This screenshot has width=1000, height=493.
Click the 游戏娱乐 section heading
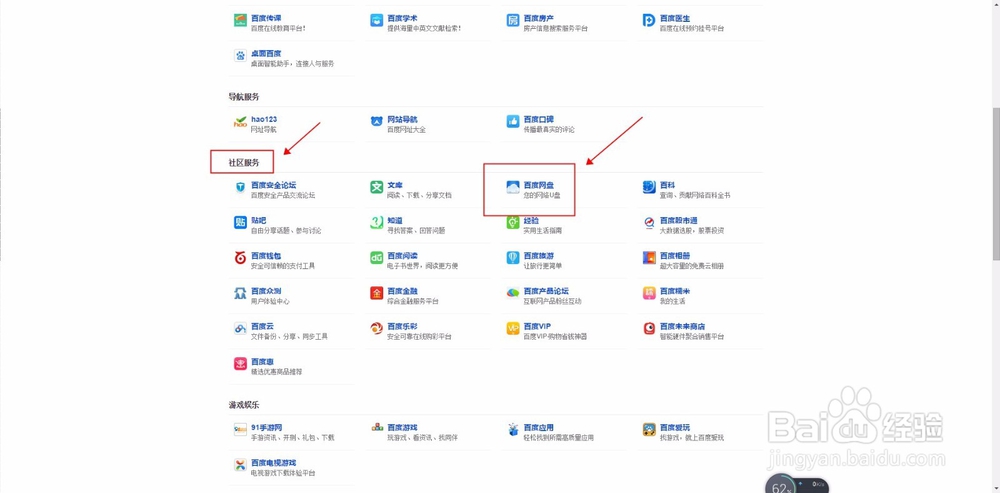pos(244,405)
